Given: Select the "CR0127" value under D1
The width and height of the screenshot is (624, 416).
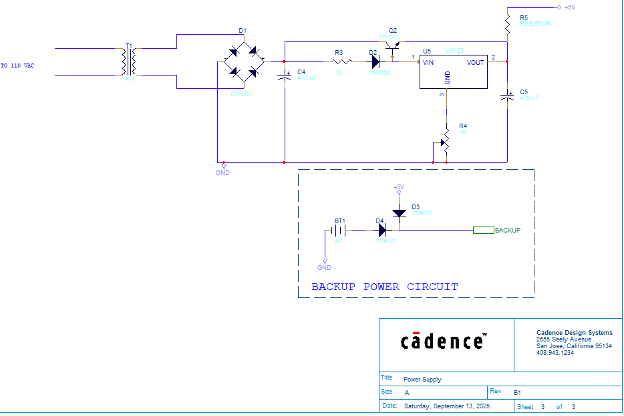Looking at the screenshot, I should point(242,94).
